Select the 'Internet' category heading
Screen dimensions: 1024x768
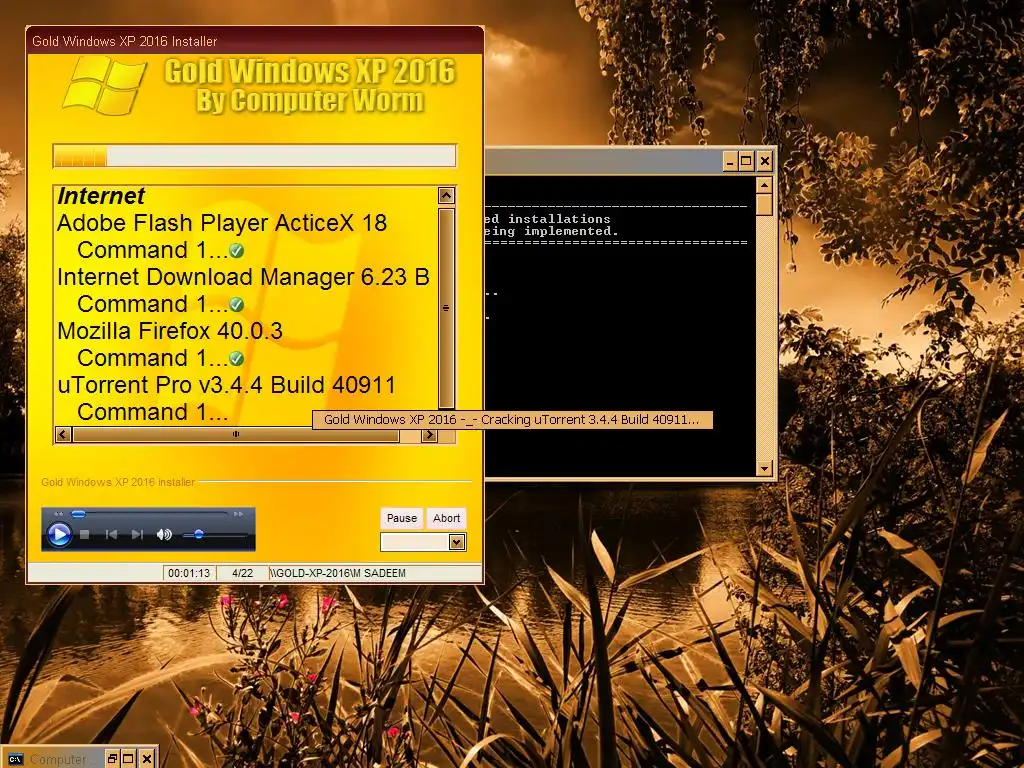(x=101, y=196)
